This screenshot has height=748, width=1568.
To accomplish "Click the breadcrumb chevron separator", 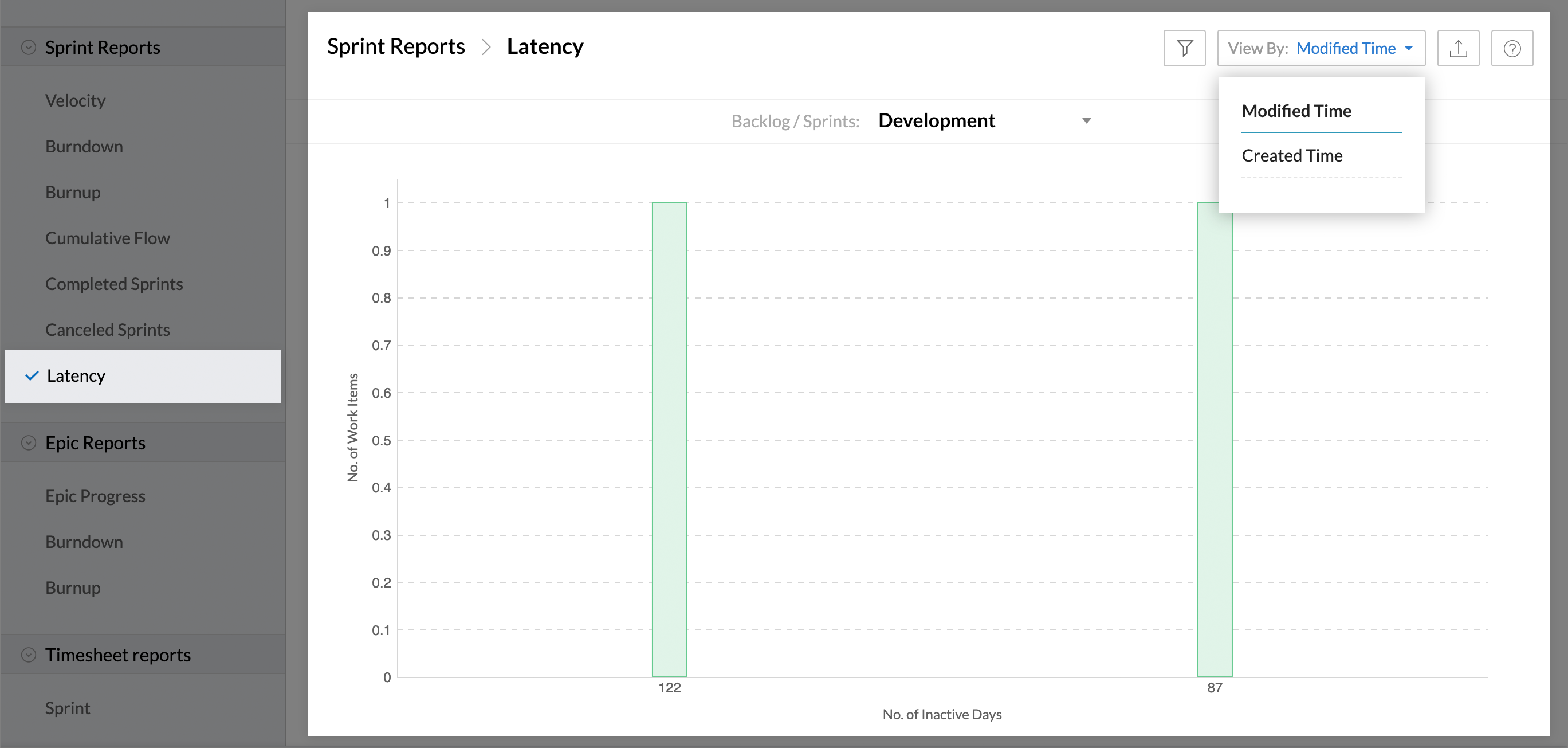I will tap(486, 47).
